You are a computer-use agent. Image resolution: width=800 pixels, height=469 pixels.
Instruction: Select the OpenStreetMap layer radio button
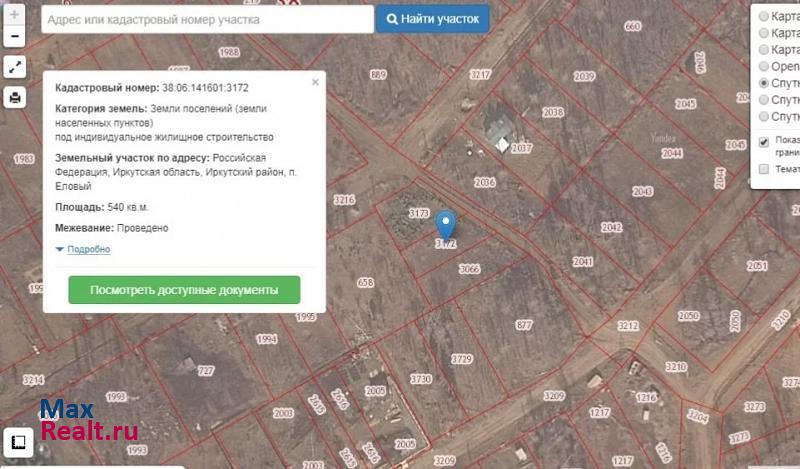(x=765, y=66)
